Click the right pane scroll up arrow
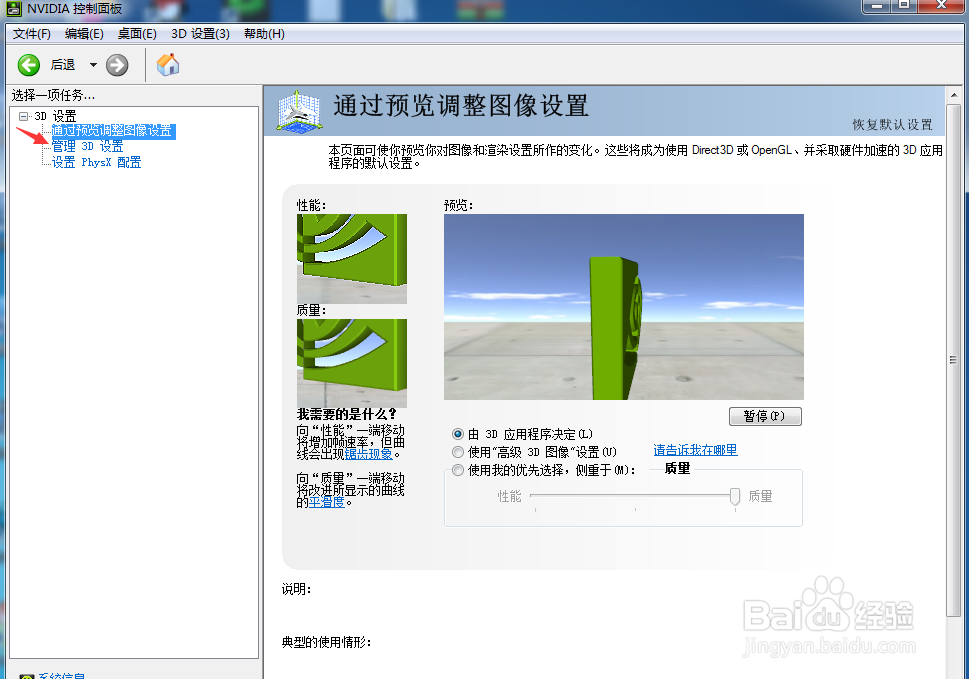 (954, 96)
